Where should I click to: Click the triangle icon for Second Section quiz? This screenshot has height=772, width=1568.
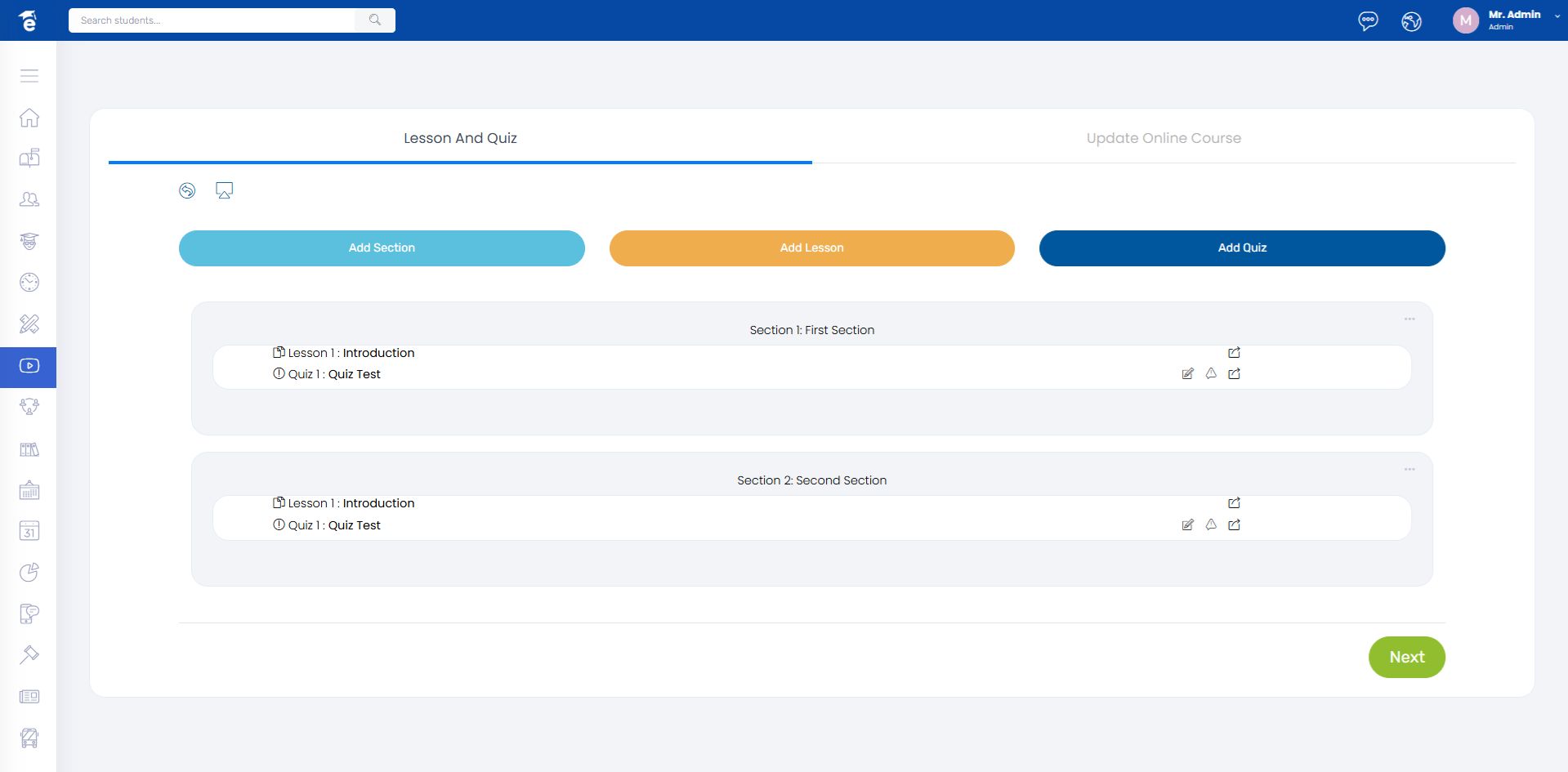[x=1211, y=524]
